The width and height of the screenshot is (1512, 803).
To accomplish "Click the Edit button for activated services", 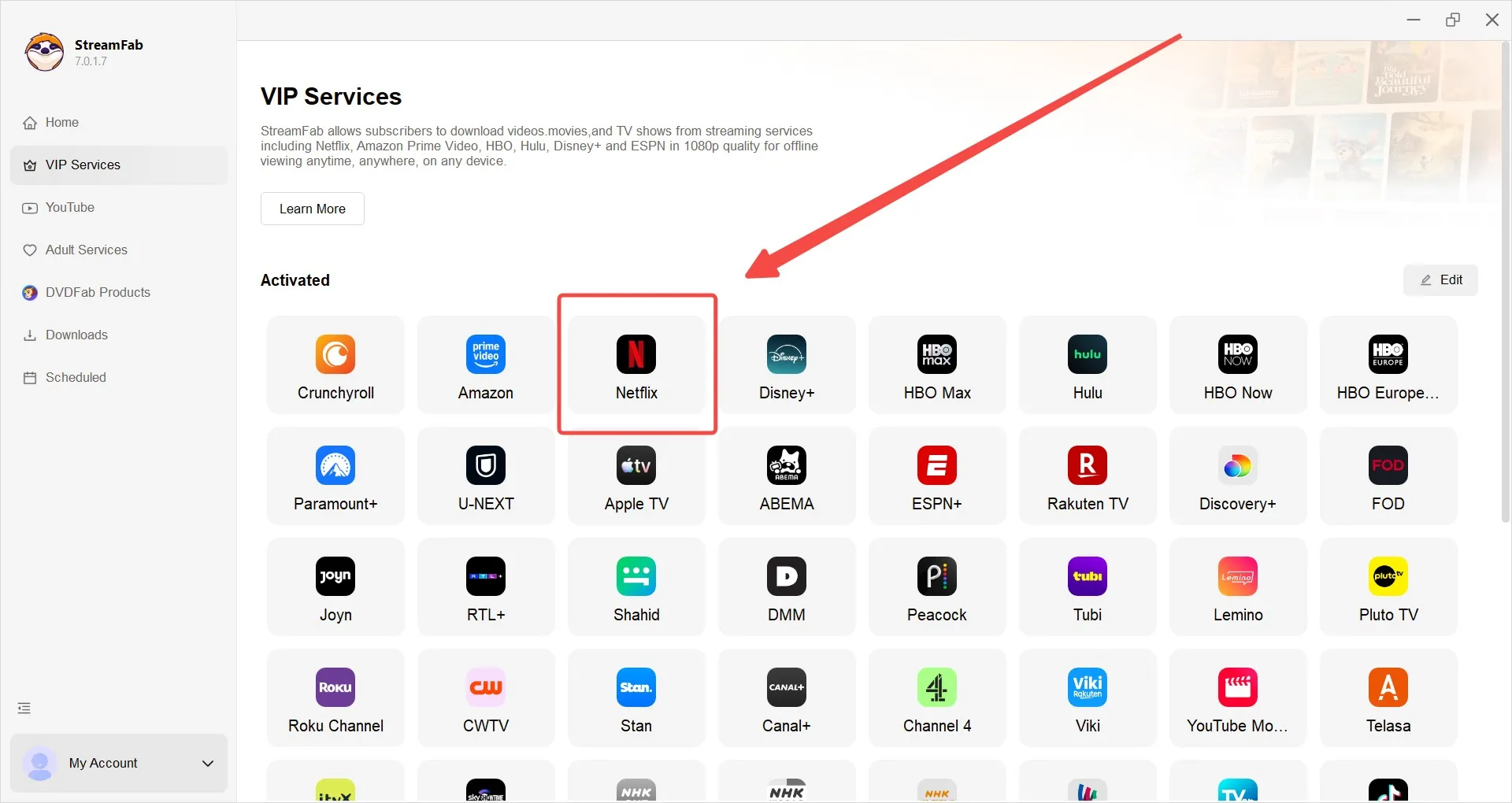I will pyautogui.click(x=1440, y=280).
